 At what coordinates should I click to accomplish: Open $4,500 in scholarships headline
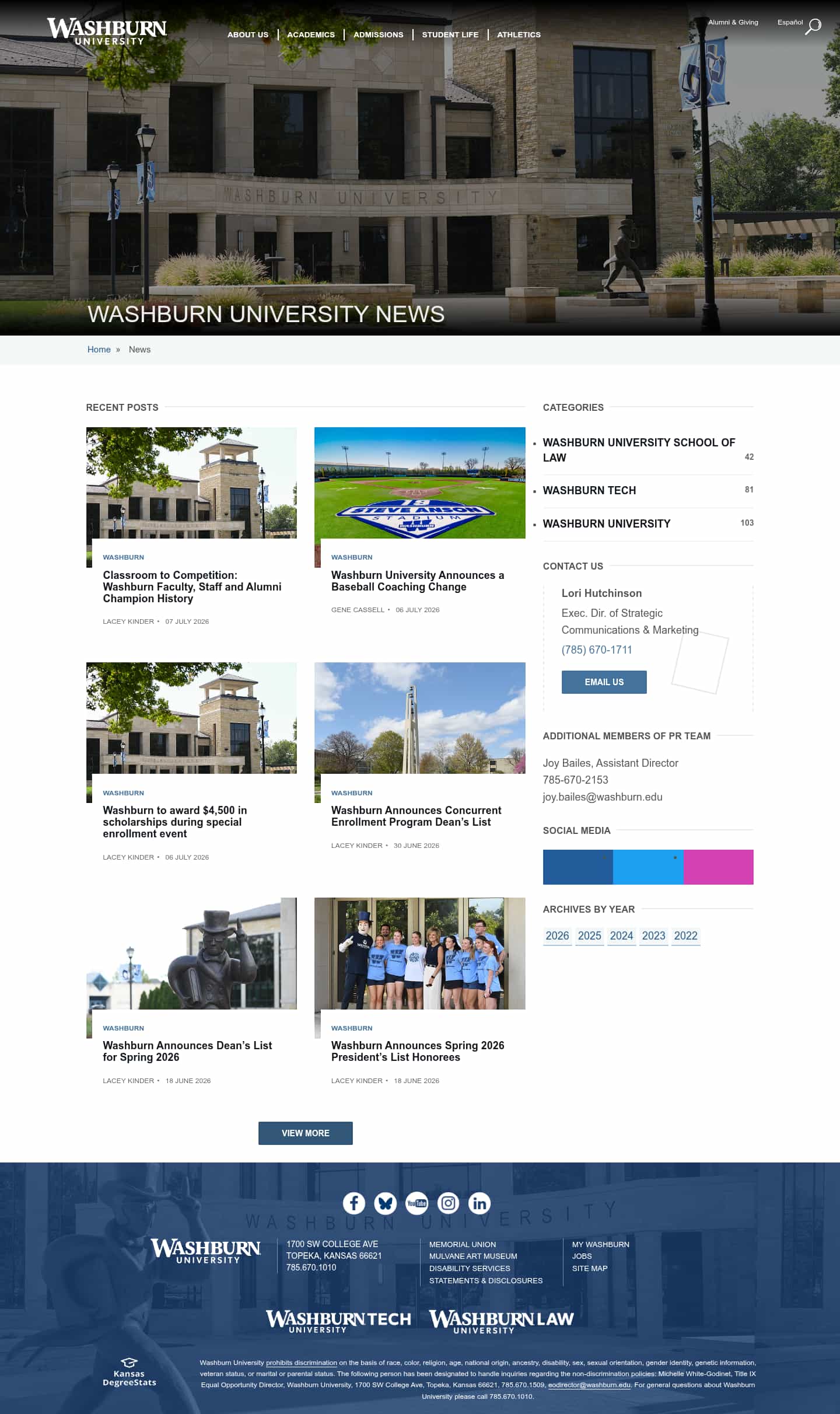coord(175,822)
